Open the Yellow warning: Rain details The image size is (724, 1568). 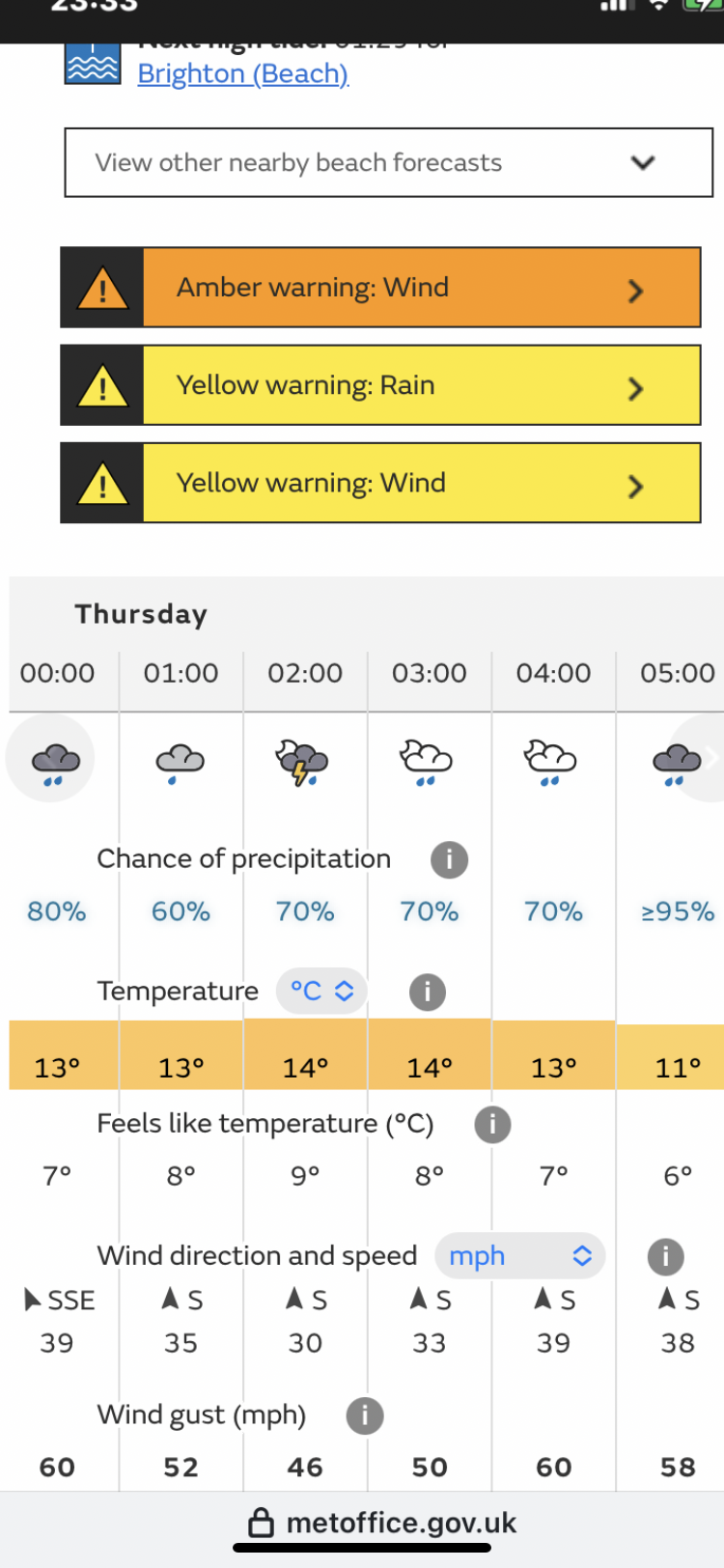380,385
